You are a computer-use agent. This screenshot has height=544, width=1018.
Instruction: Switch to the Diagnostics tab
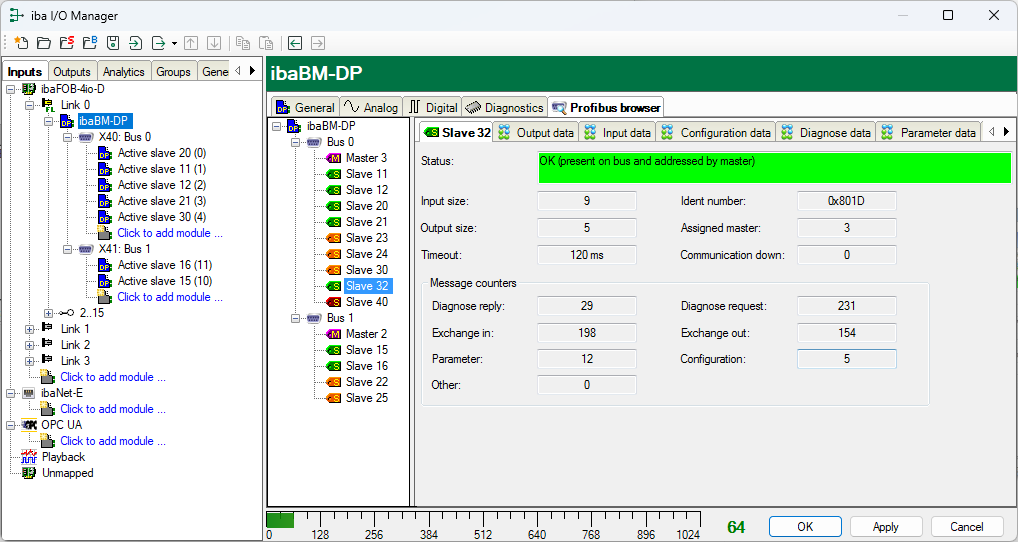click(x=505, y=107)
